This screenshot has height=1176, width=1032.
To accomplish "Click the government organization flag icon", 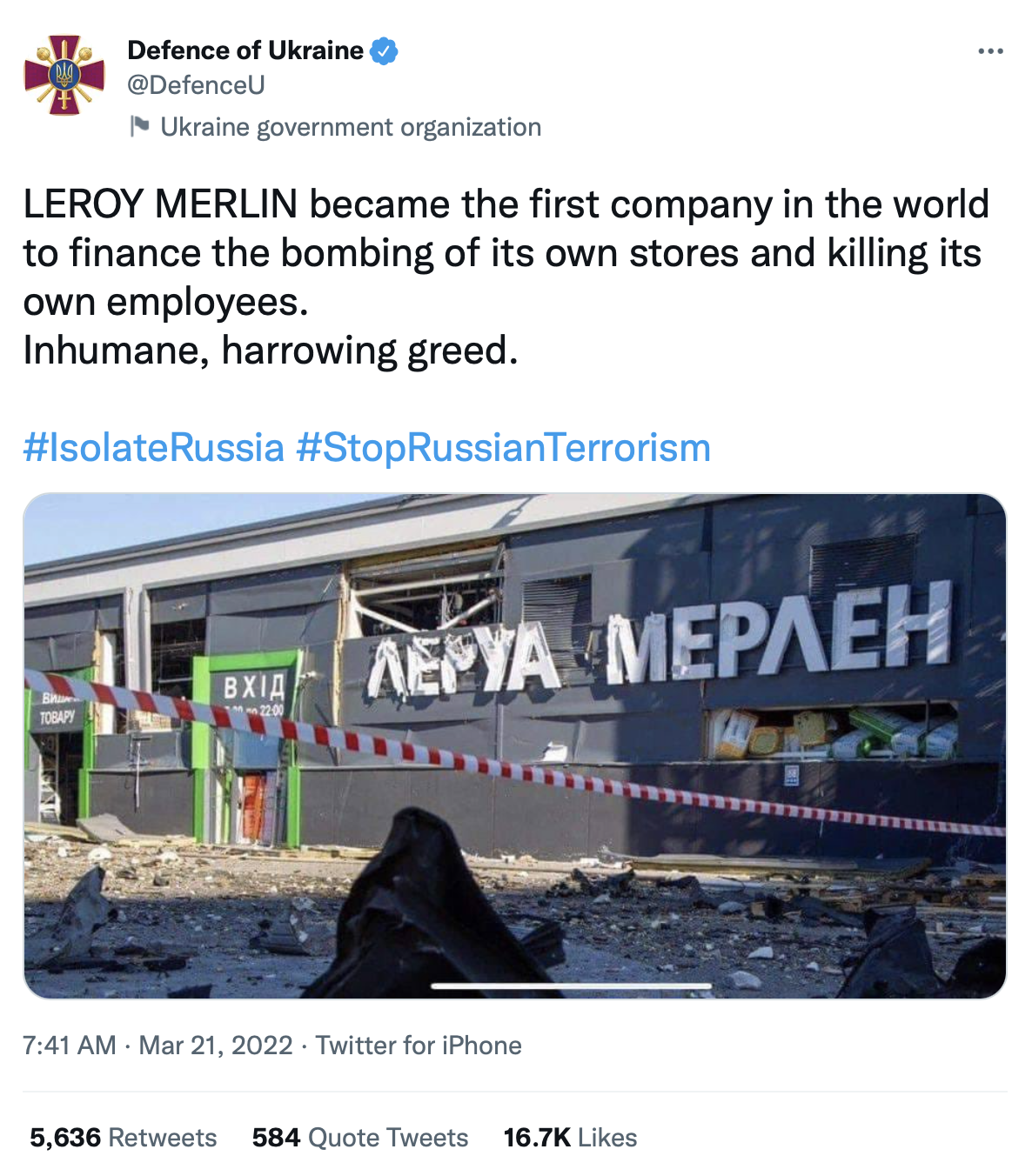I will [x=139, y=126].
